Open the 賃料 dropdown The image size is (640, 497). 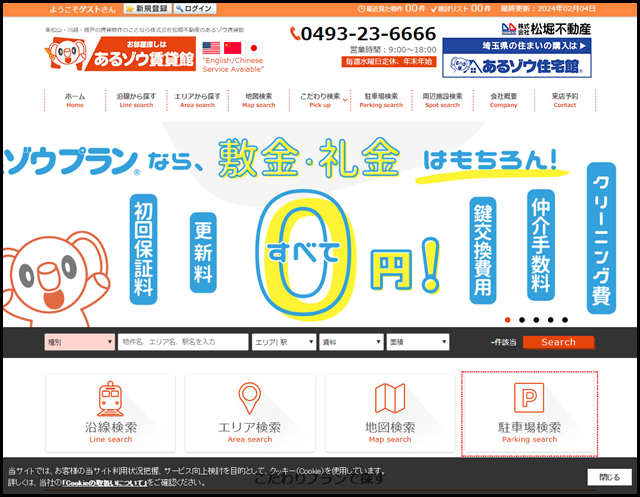(351, 342)
